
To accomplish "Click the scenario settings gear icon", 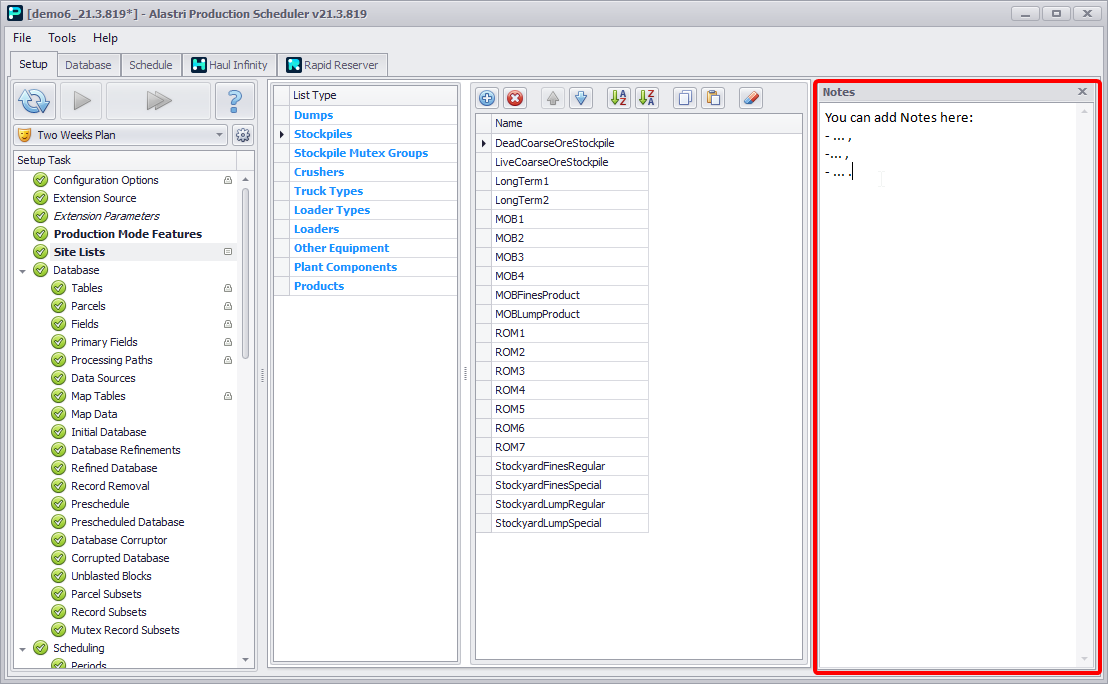I will click(242, 135).
